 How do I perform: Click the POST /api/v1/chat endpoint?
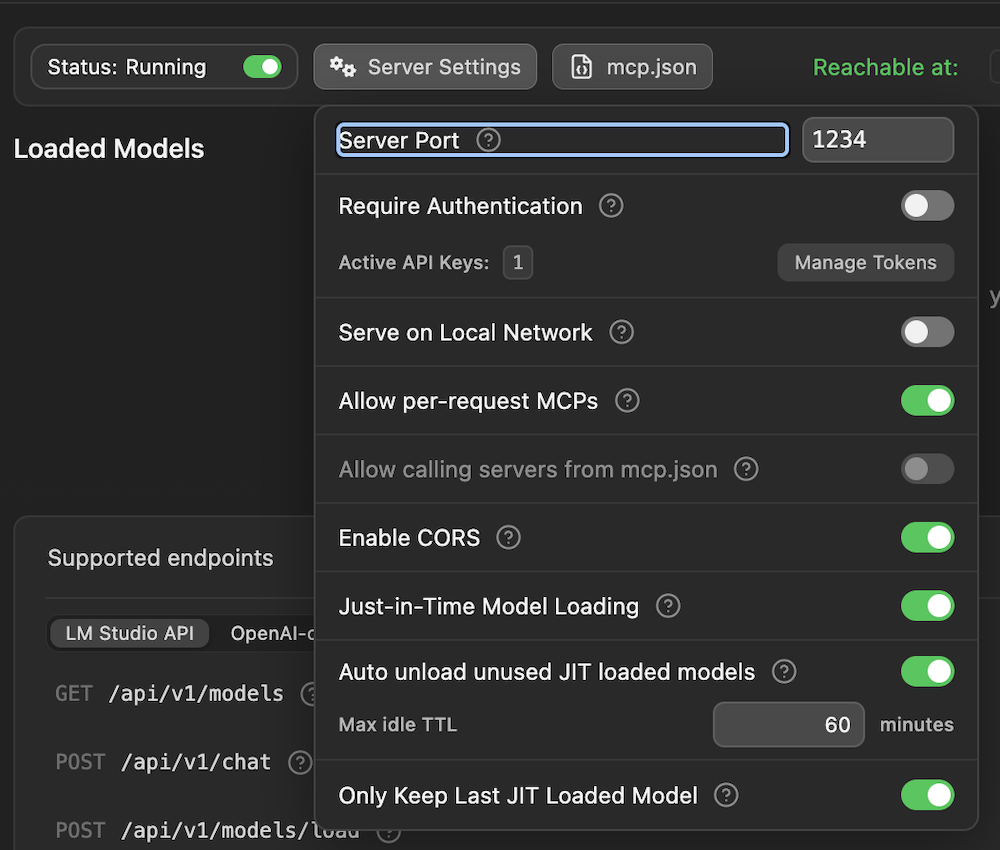pyautogui.click(x=163, y=762)
